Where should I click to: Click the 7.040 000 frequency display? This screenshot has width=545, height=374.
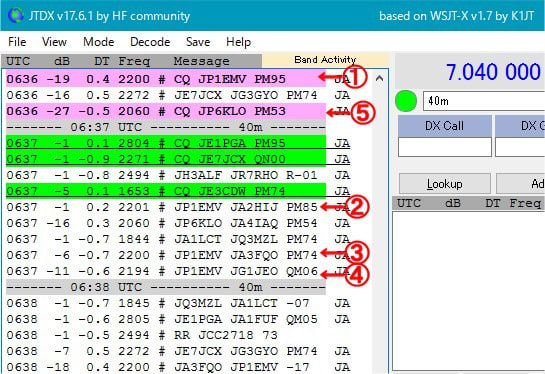[x=493, y=72]
